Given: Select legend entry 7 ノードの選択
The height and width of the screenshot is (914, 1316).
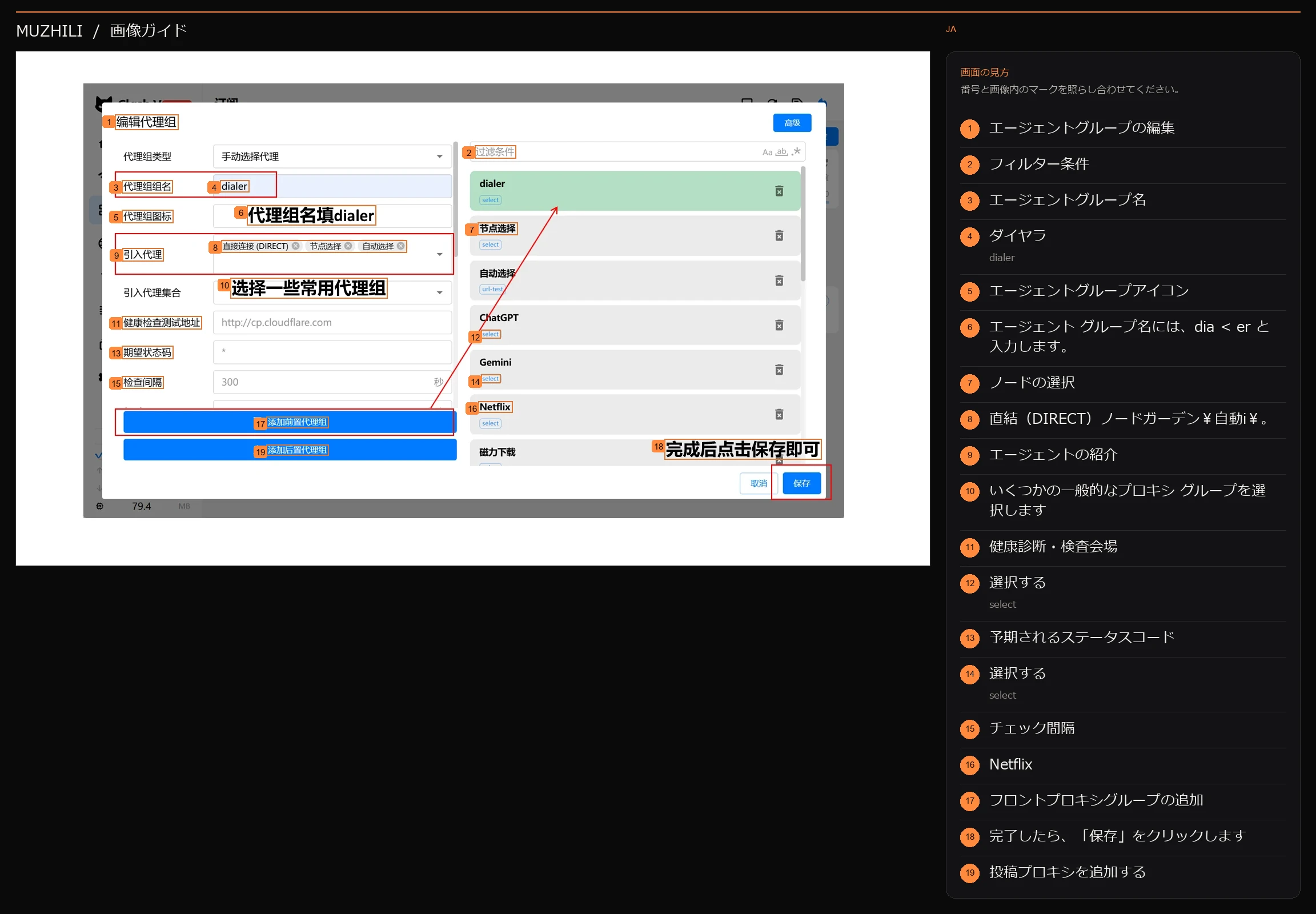Looking at the screenshot, I should (x=1122, y=383).
